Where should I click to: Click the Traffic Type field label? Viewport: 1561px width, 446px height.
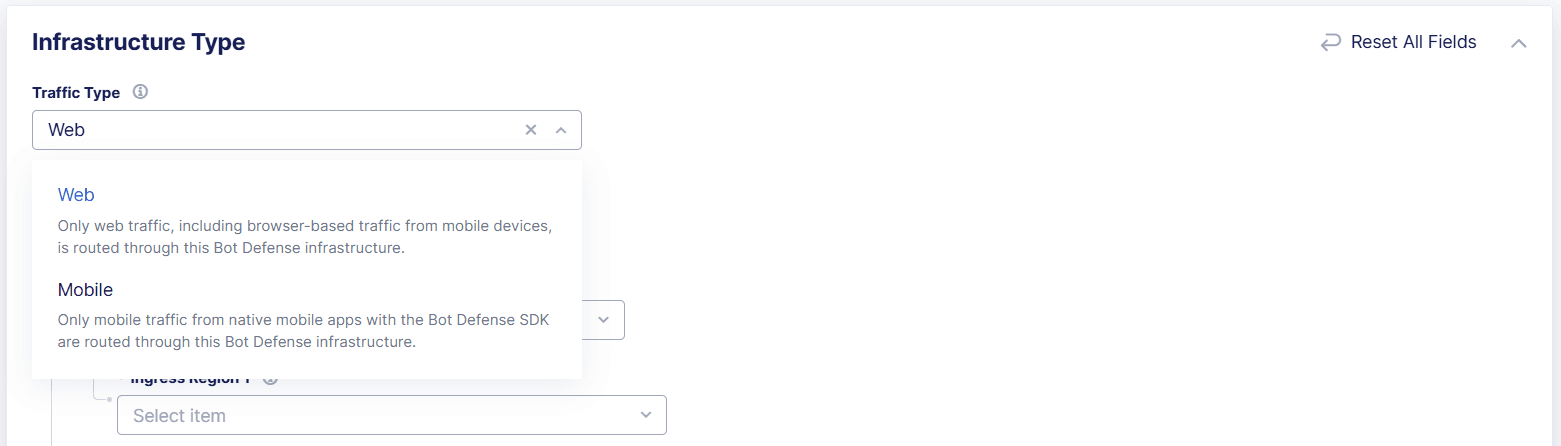[76, 92]
